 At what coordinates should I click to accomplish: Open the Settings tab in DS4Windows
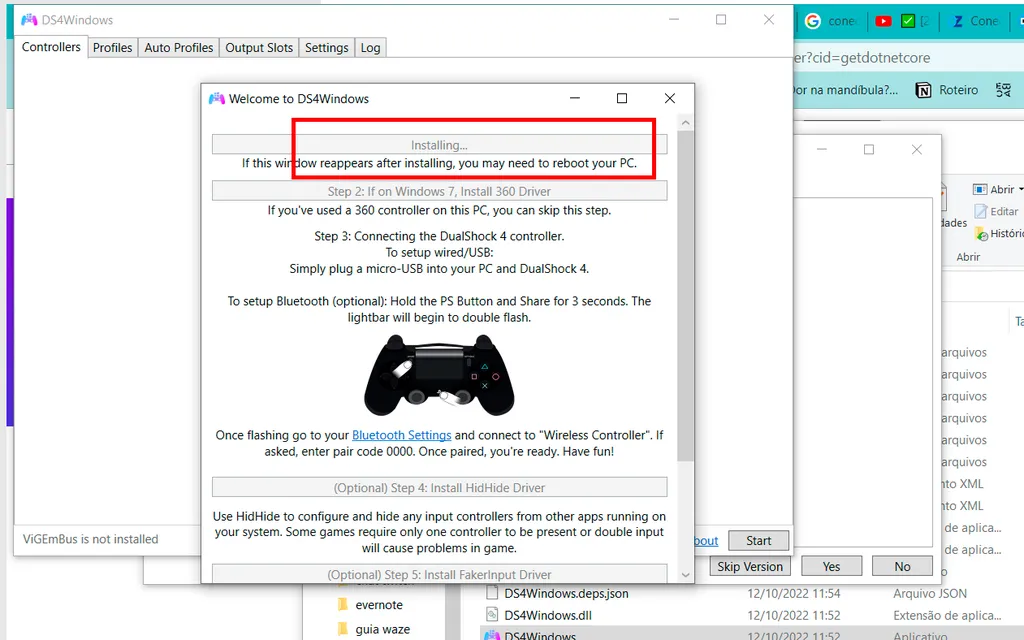point(327,48)
